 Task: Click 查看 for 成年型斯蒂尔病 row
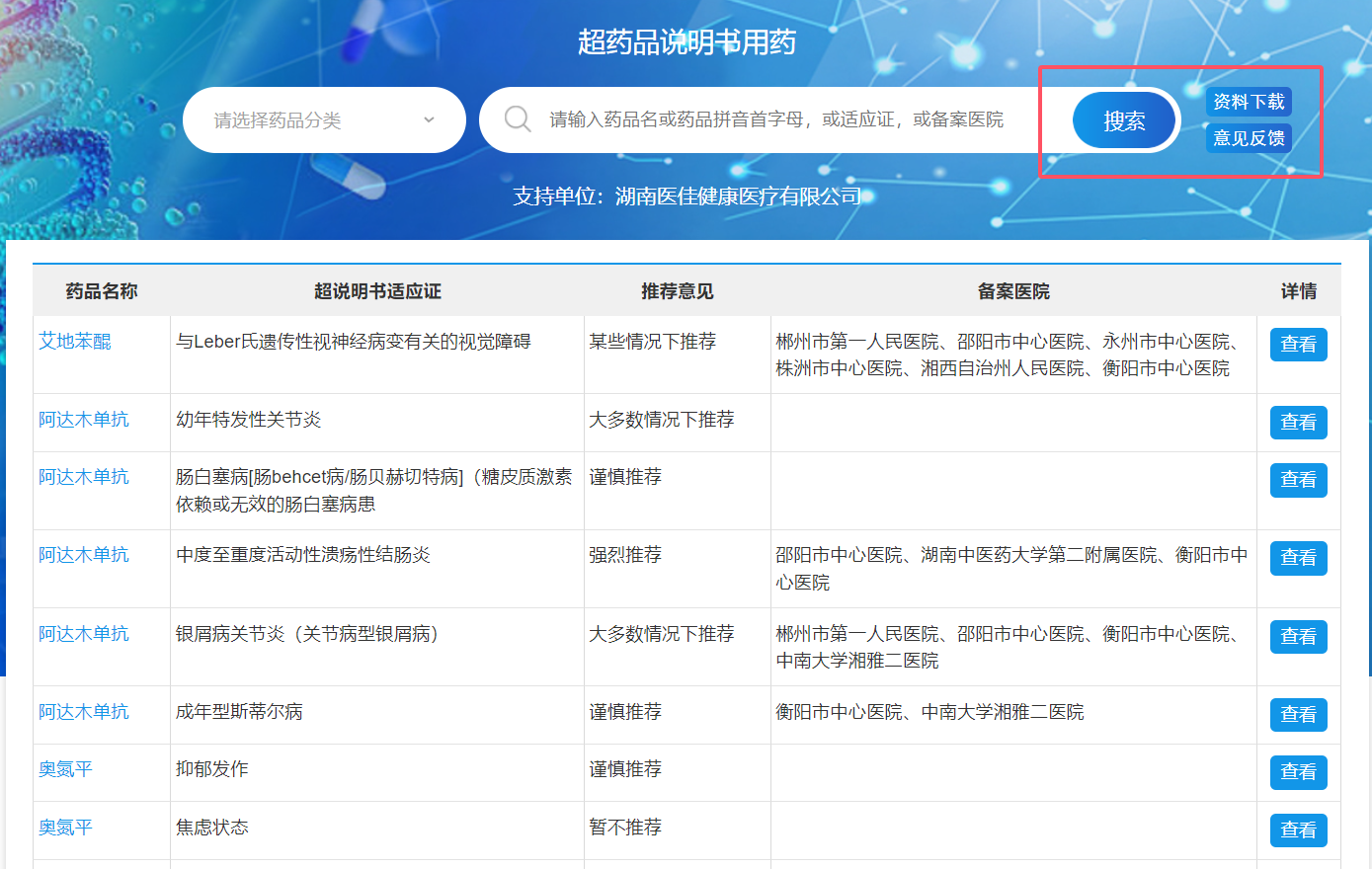(x=1298, y=715)
